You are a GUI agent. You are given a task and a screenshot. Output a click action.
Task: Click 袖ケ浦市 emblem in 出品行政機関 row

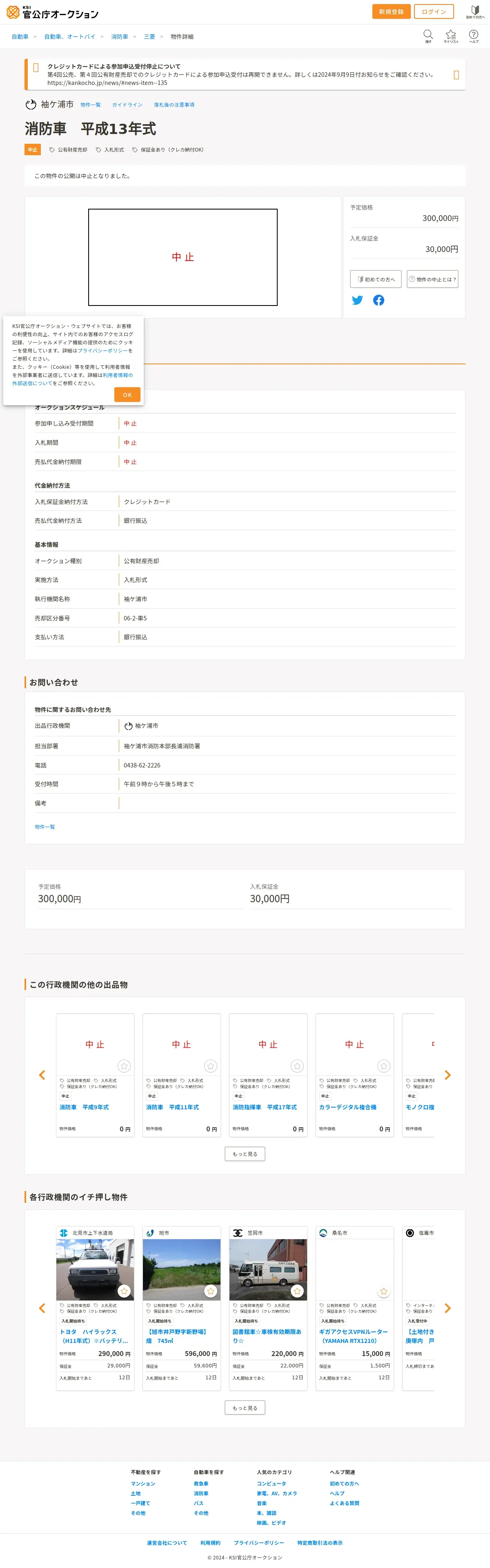(x=129, y=726)
